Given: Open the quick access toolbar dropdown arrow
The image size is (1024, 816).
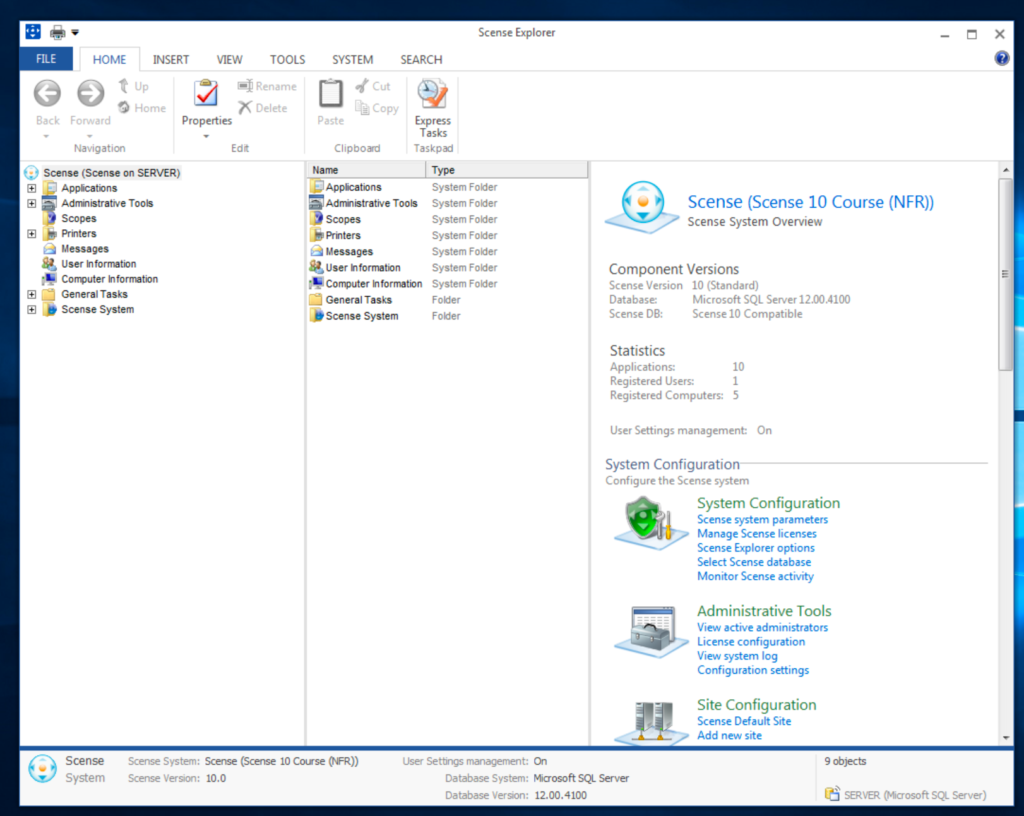Looking at the screenshot, I should pyautogui.click(x=75, y=32).
